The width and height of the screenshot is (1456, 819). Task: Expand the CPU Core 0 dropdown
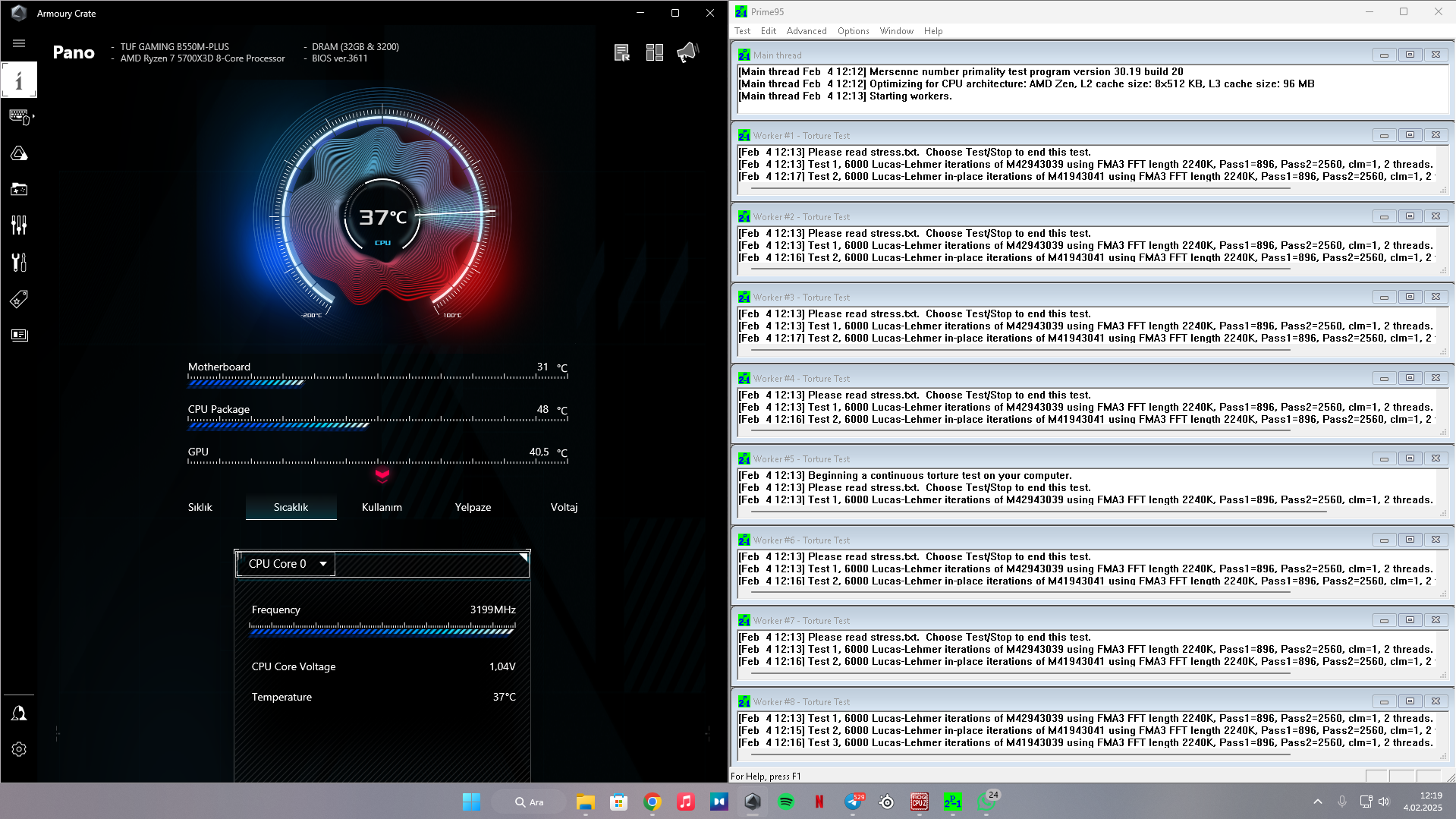285,563
